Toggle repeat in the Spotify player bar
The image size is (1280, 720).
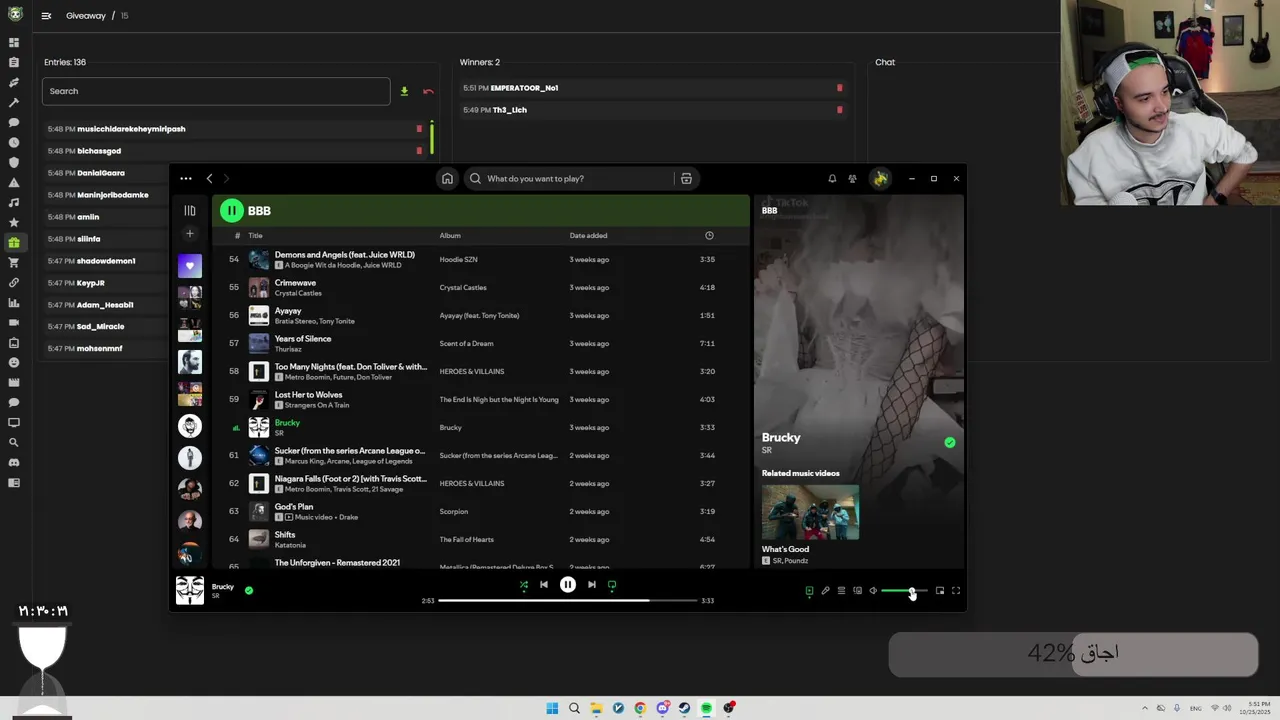pyautogui.click(x=612, y=585)
